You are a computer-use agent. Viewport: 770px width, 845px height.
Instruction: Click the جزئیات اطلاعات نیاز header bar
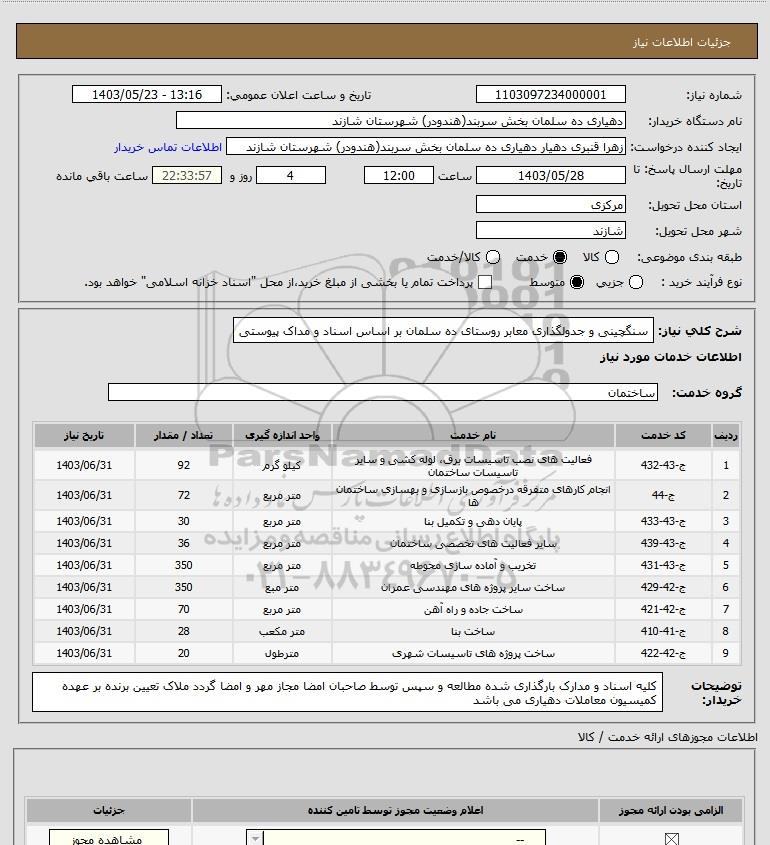click(x=386, y=41)
